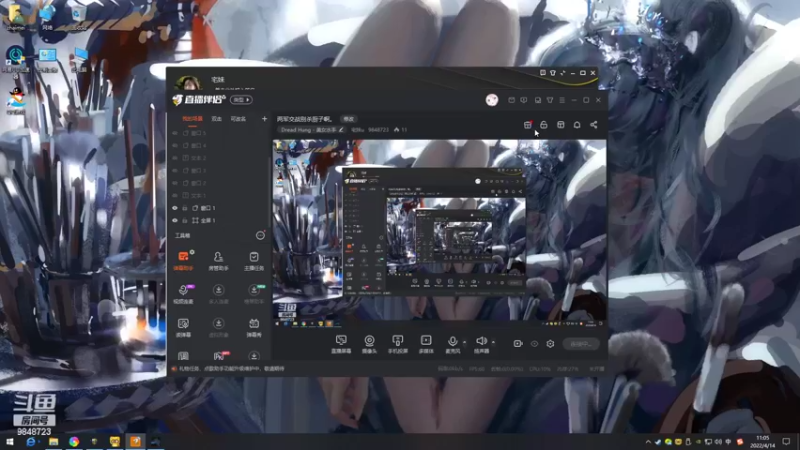Edit the Dread Hung game category tag
The height and width of the screenshot is (450, 800).
coord(312,130)
